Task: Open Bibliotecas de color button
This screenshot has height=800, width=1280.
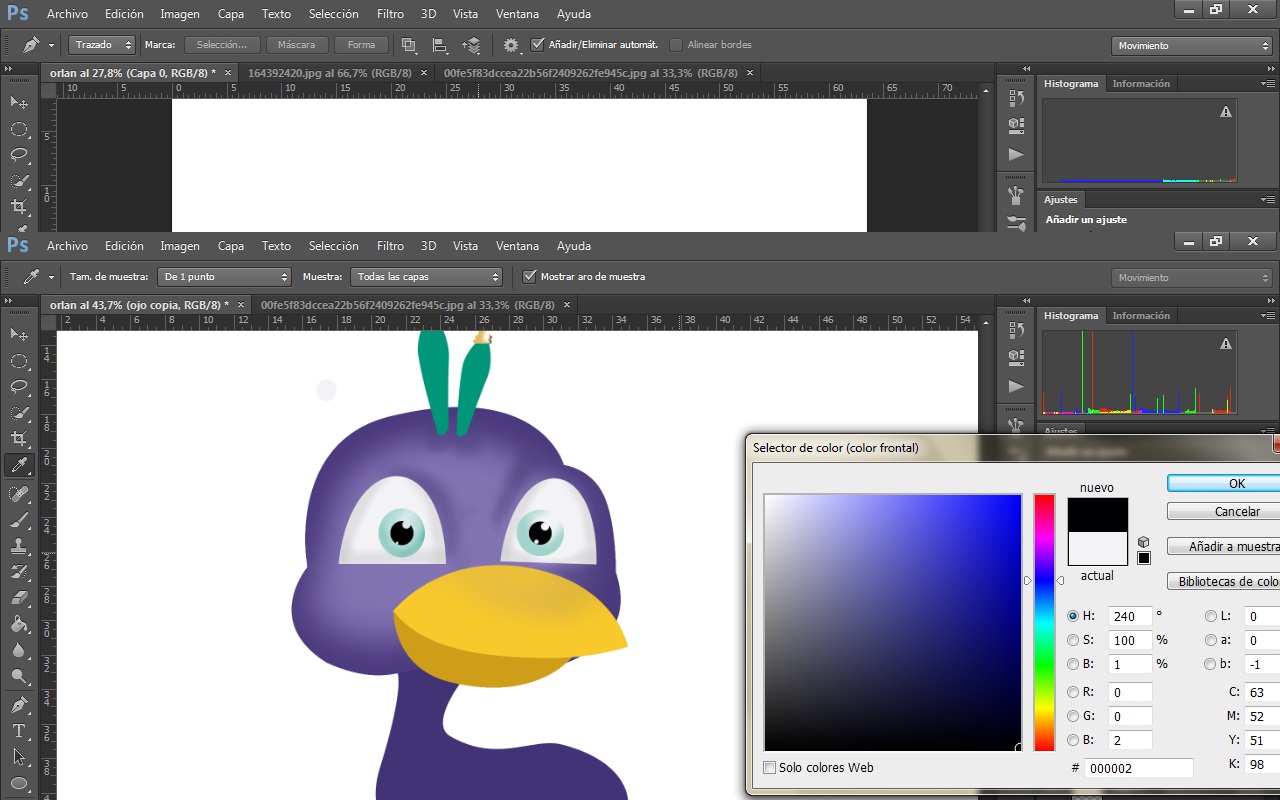Action: click(x=1224, y=581)
